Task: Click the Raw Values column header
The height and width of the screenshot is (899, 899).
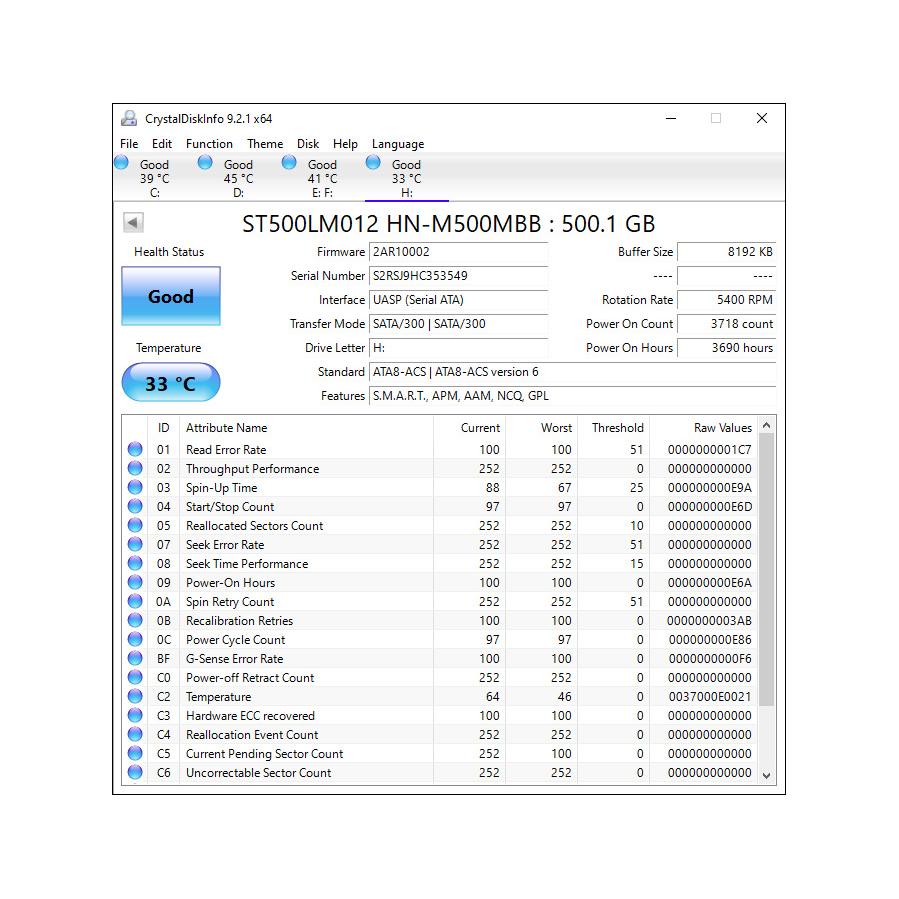Action: click(722, 428)
